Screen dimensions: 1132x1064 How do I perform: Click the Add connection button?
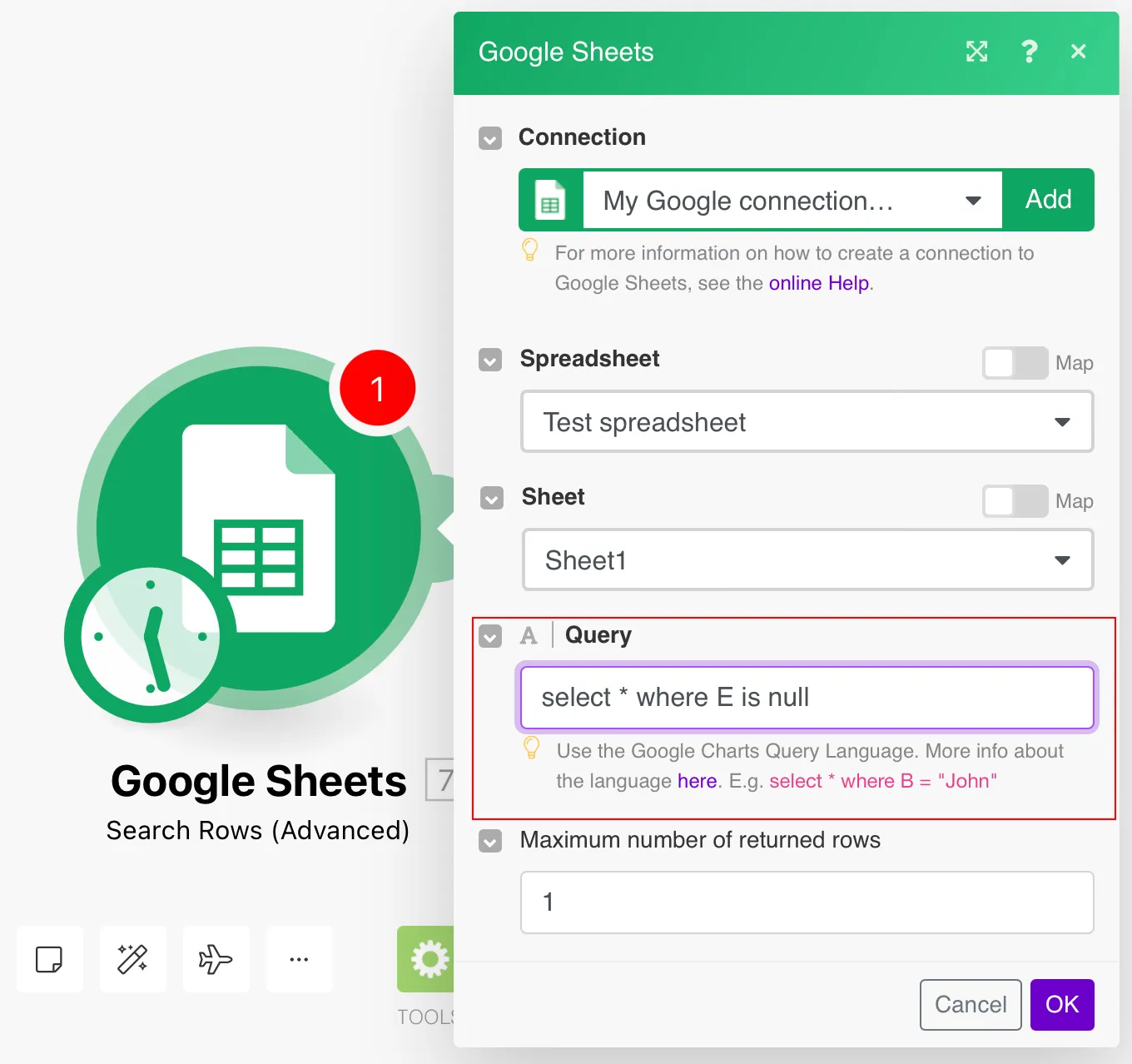[x=1049, y=200]
